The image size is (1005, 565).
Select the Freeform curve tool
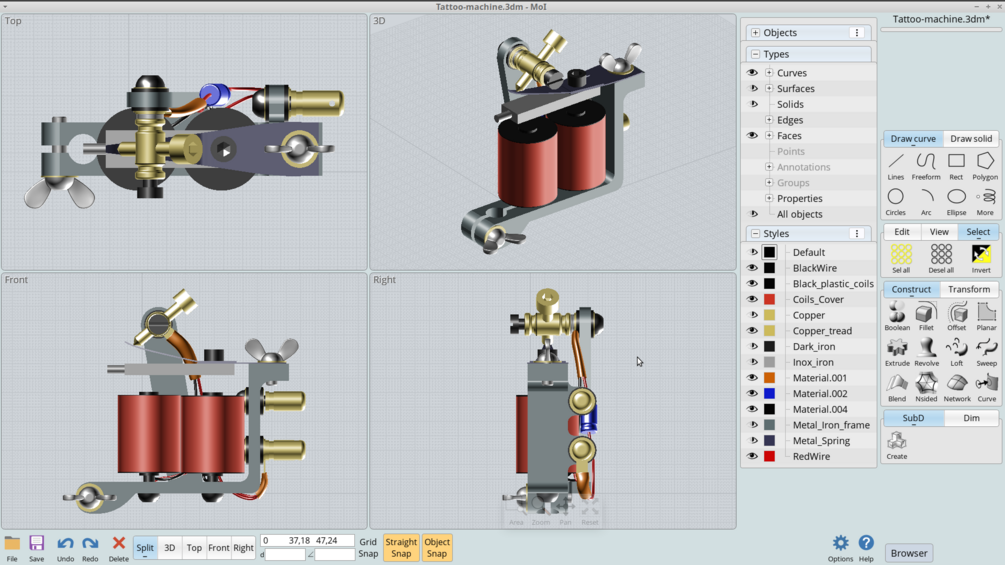tap(926, 166)
